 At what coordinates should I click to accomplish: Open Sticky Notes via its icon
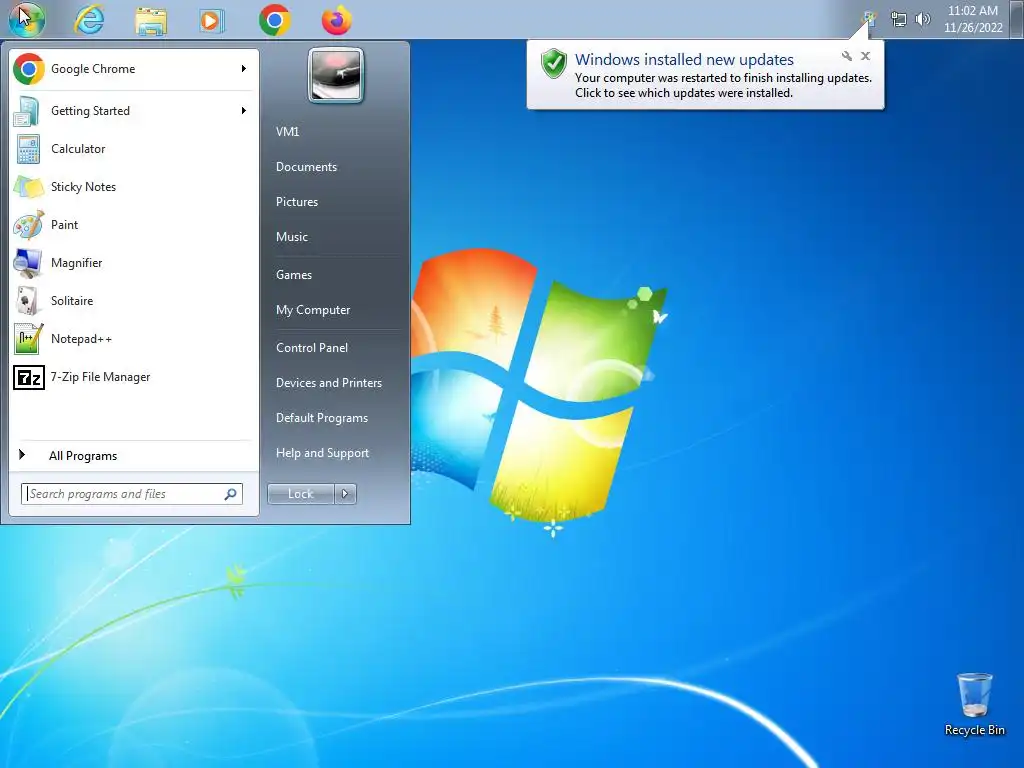(x=29, y=187)
